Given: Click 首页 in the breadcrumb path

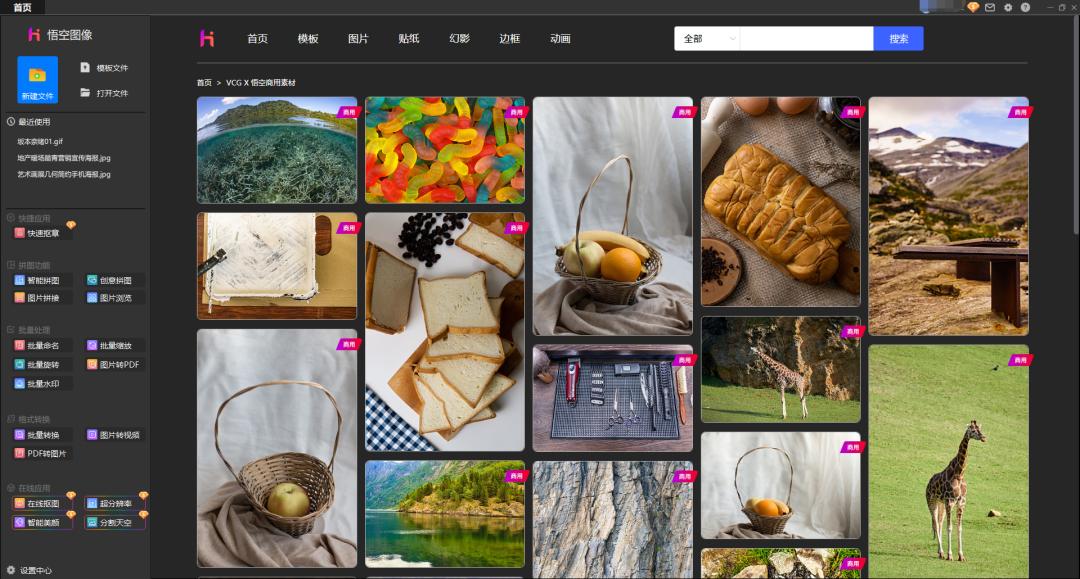Looking at the screenshot, I should tap(204, 83).
